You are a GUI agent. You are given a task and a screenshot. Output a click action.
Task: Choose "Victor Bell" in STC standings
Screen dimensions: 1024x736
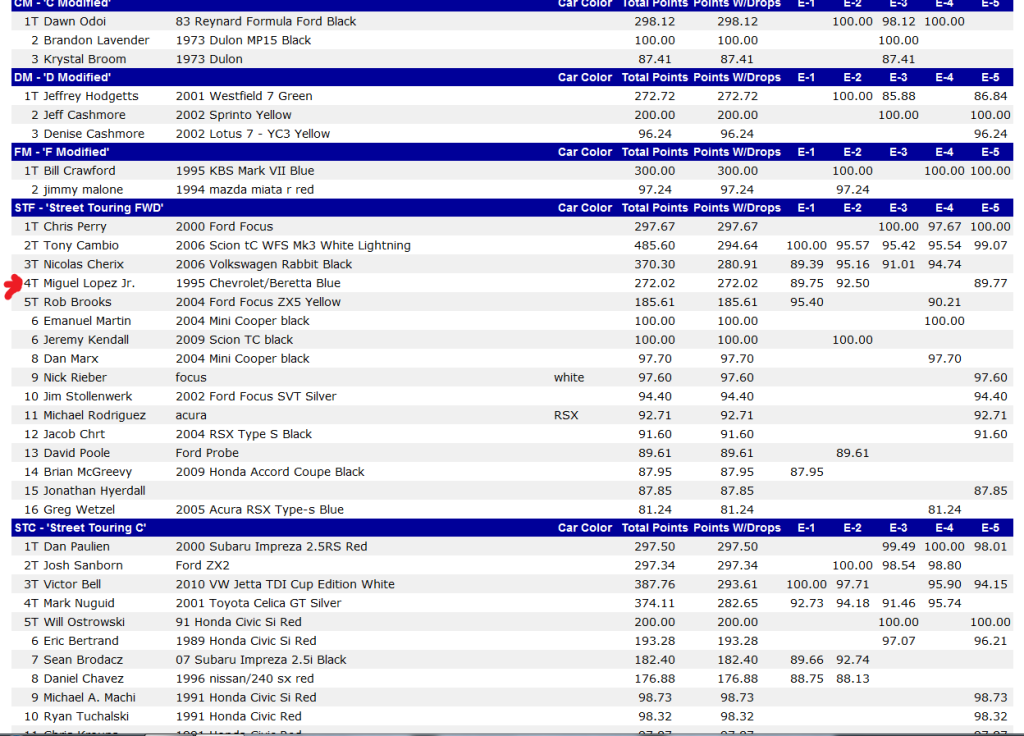(x=72, y=585)
